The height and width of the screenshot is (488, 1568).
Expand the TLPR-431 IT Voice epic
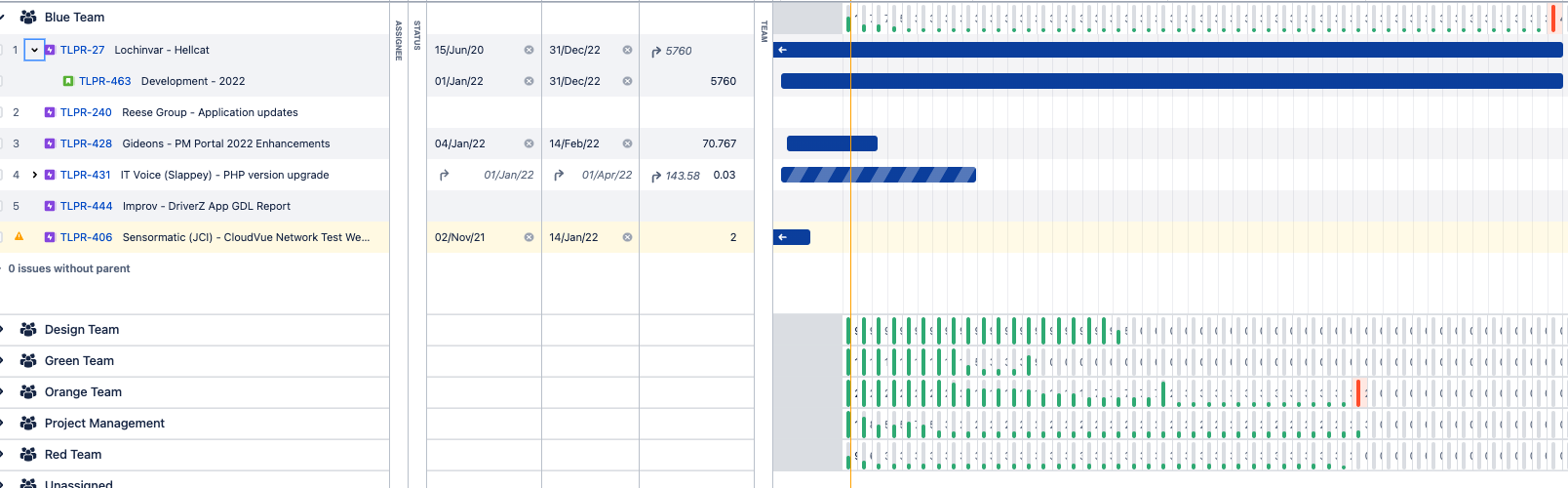35,175
